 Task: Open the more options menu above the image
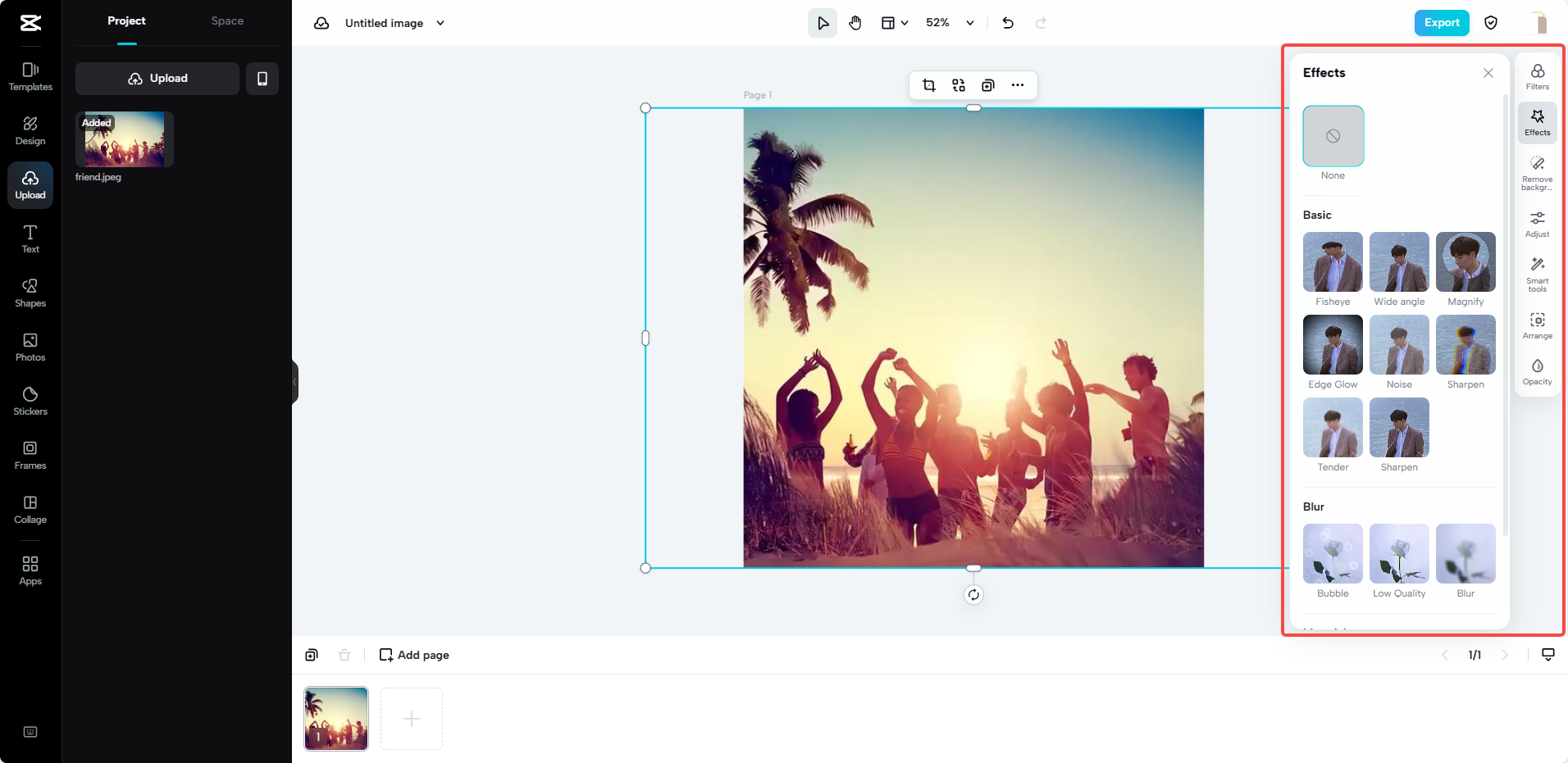click(x=1018, y=84)
